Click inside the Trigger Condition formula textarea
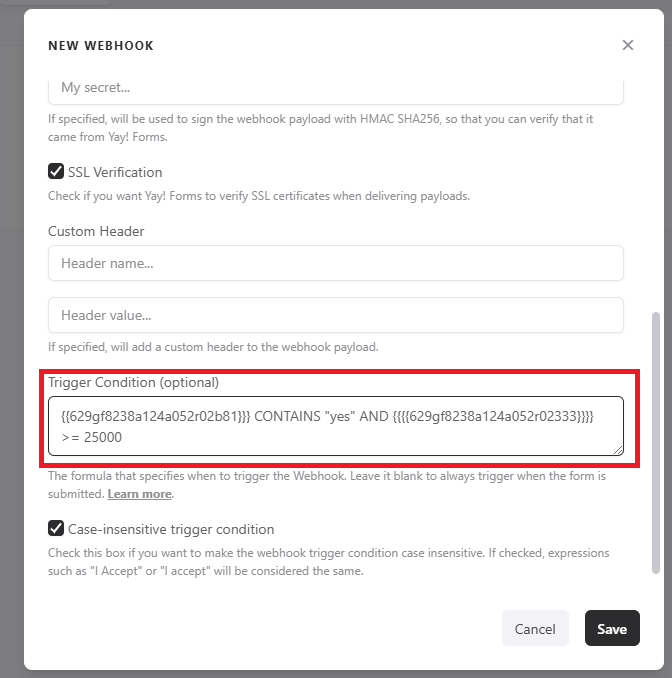Viewport: 672px width, 678px height. tap(335, 426)
